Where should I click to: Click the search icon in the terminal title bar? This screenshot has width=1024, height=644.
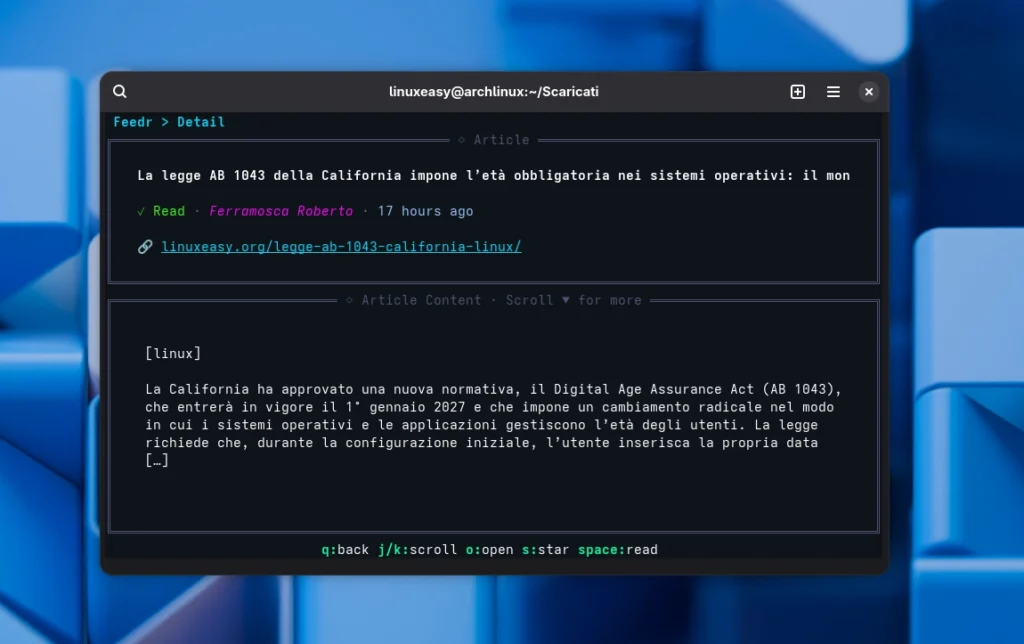point(119,91)
